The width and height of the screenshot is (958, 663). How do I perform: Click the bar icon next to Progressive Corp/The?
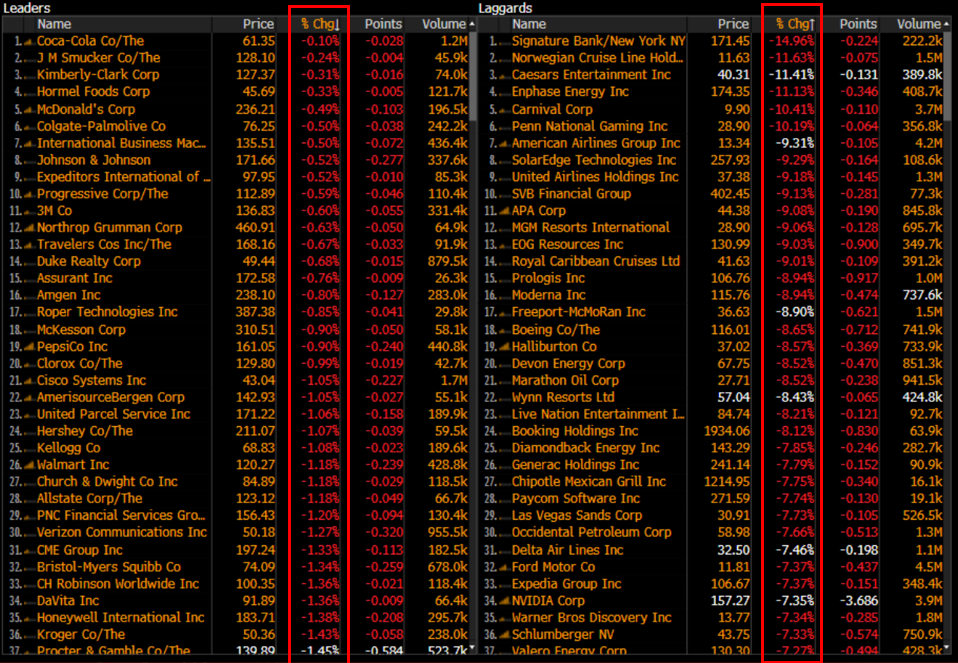[29, 194]
